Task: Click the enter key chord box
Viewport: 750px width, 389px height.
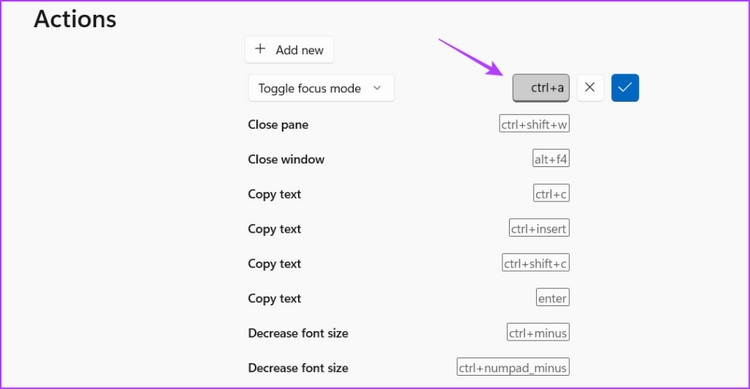Action: click(552, 298)
